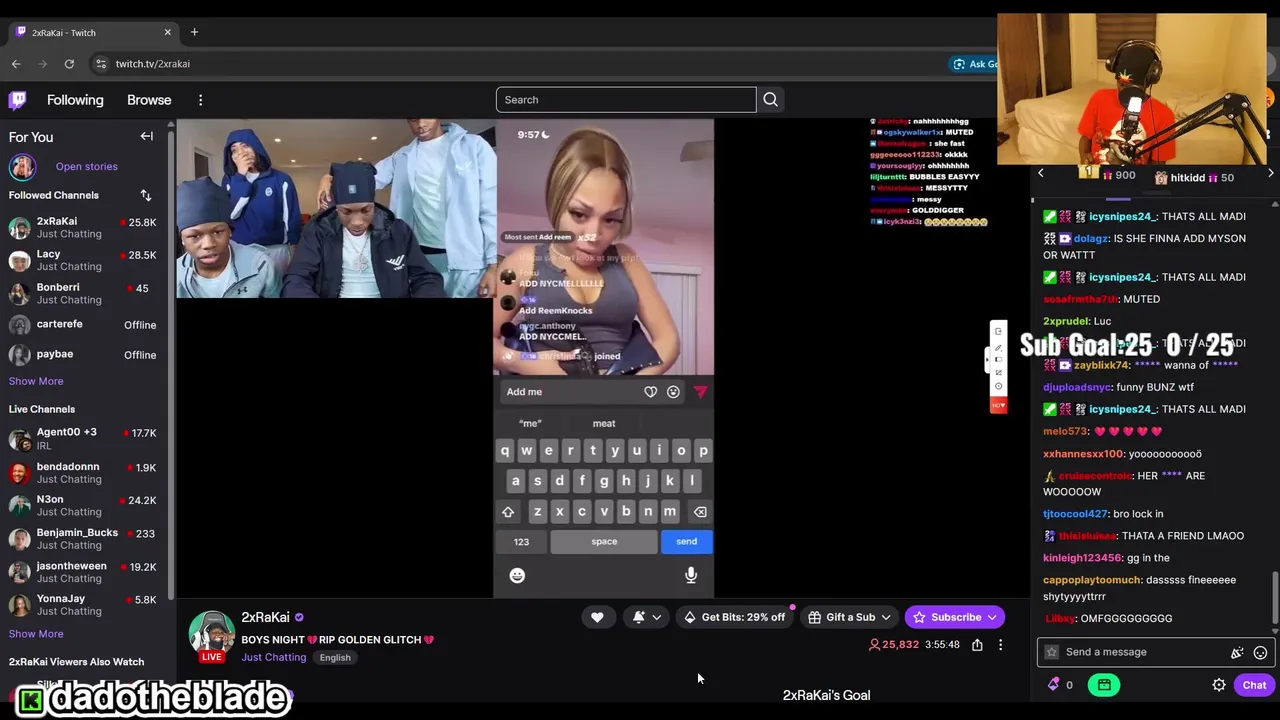Click username tjtoocool427 in chat
Image resolution: width=1280 pixels, height=720 pixels.
click(1075, 514)
